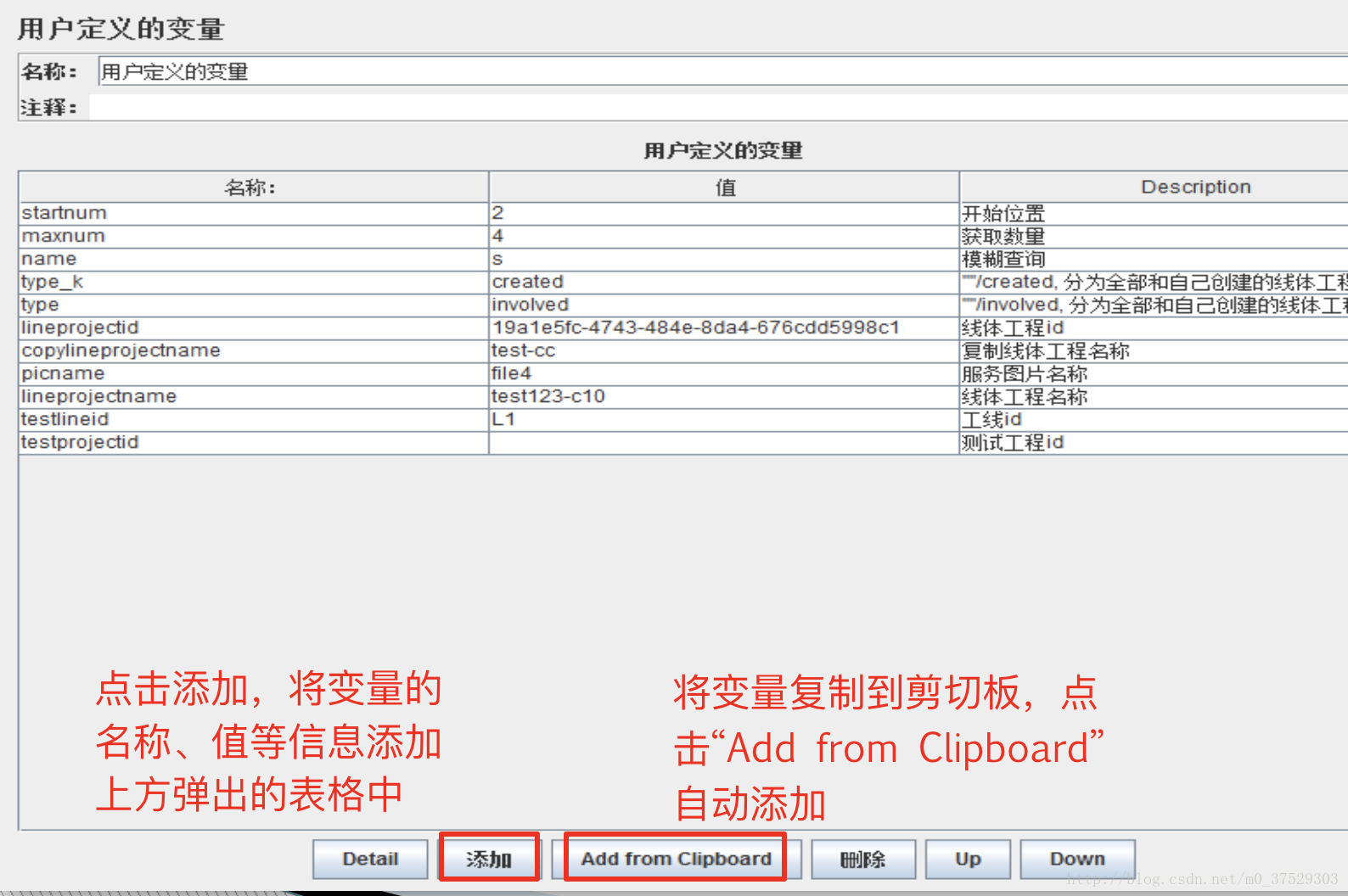The width and height of the screenshot is (1348, 896).
Task: Click description 复制线体工程名称
Action: coord(1154,350)
